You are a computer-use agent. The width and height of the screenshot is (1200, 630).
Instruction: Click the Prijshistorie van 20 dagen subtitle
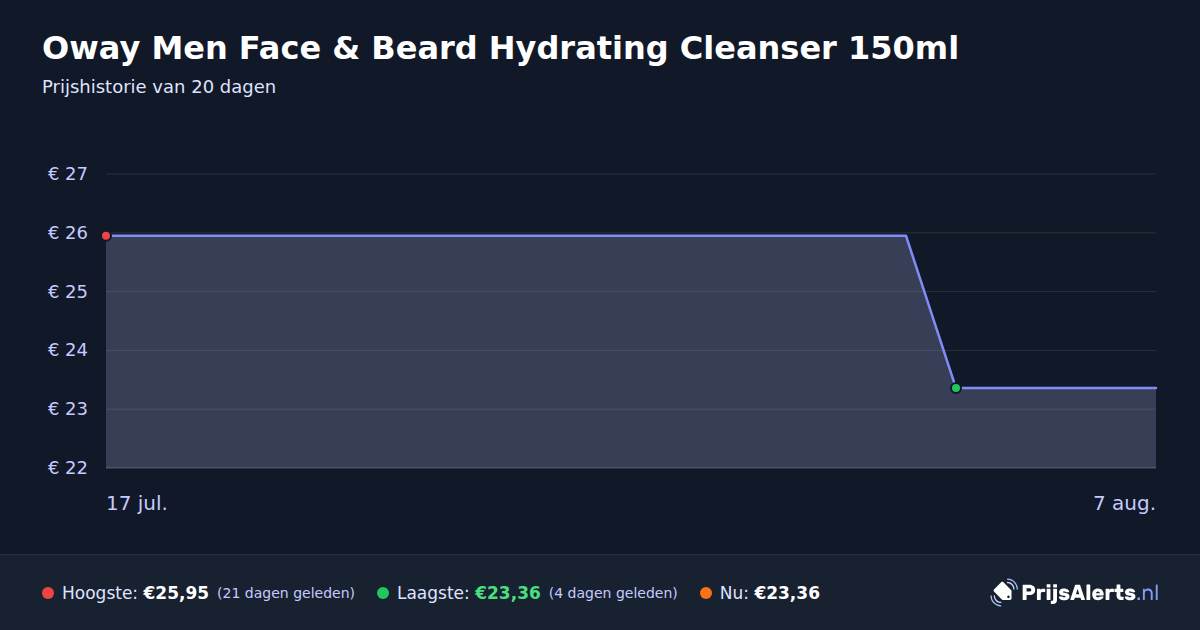159,87
